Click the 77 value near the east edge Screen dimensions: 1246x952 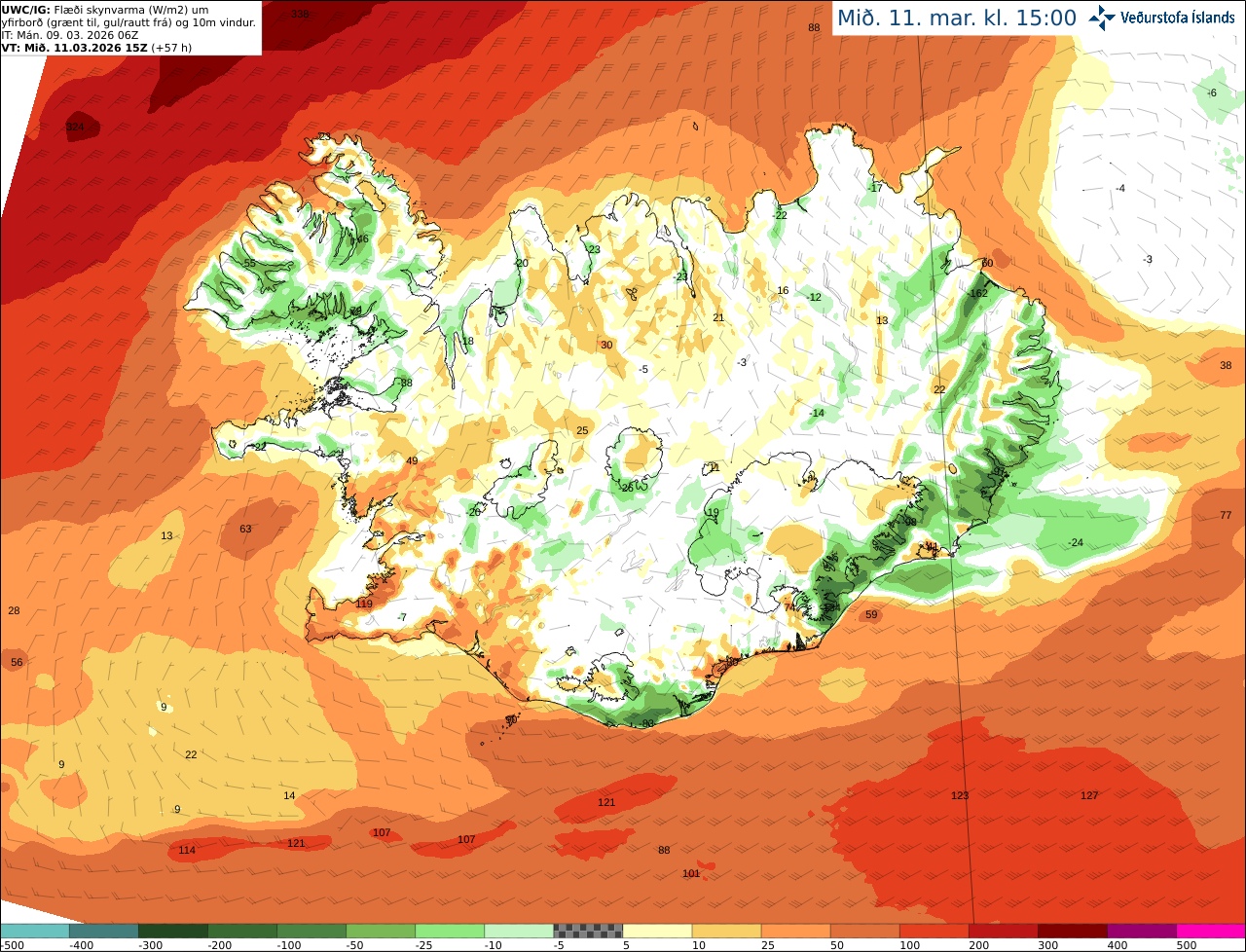tap(1226, 515)
